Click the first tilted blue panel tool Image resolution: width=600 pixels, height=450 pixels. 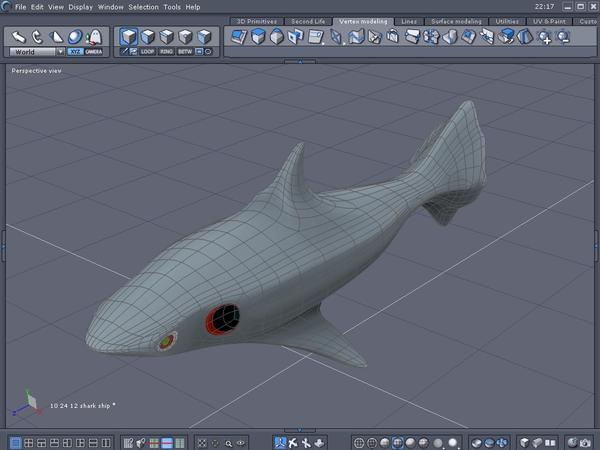239,37
